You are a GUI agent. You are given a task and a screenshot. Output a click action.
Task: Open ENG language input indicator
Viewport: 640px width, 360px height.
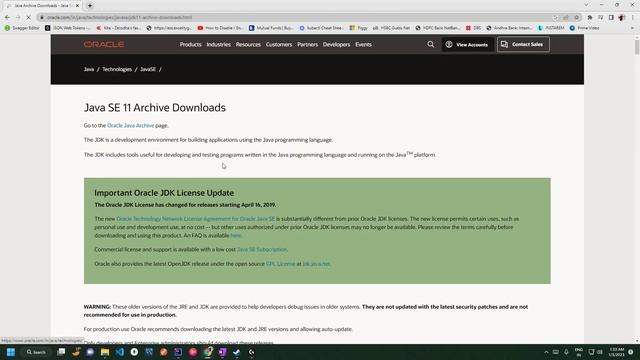(579, 352)
